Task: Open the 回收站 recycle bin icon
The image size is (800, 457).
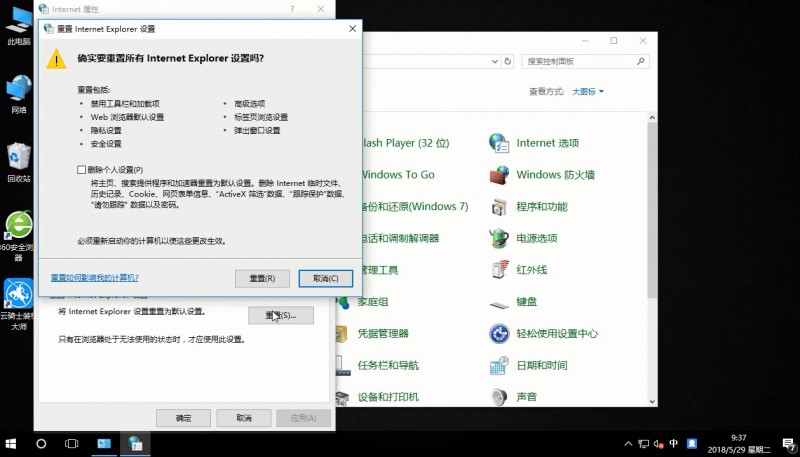Action: tap(19, 162)
